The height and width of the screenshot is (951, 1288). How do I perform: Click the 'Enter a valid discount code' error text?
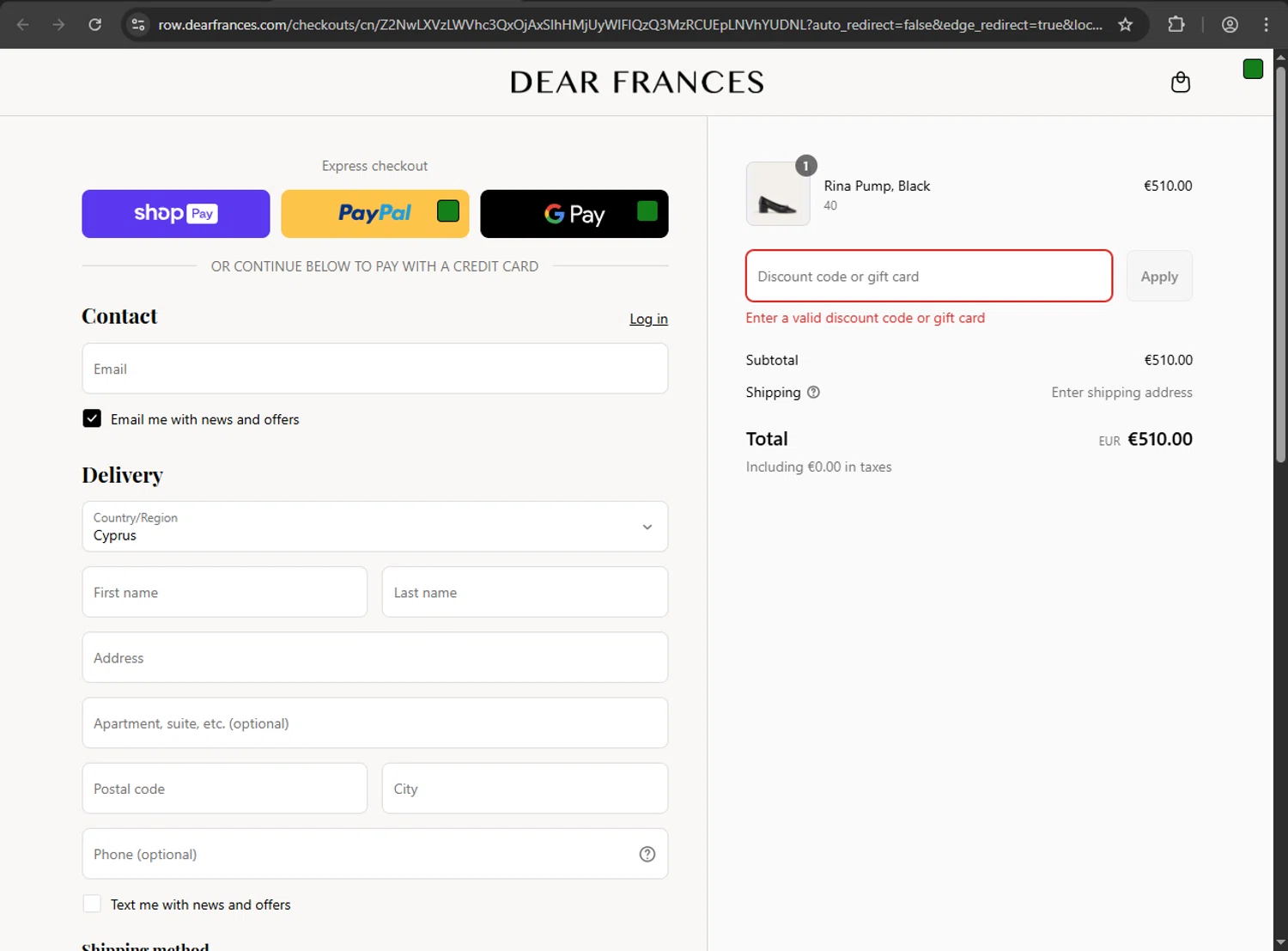point(865,318)
